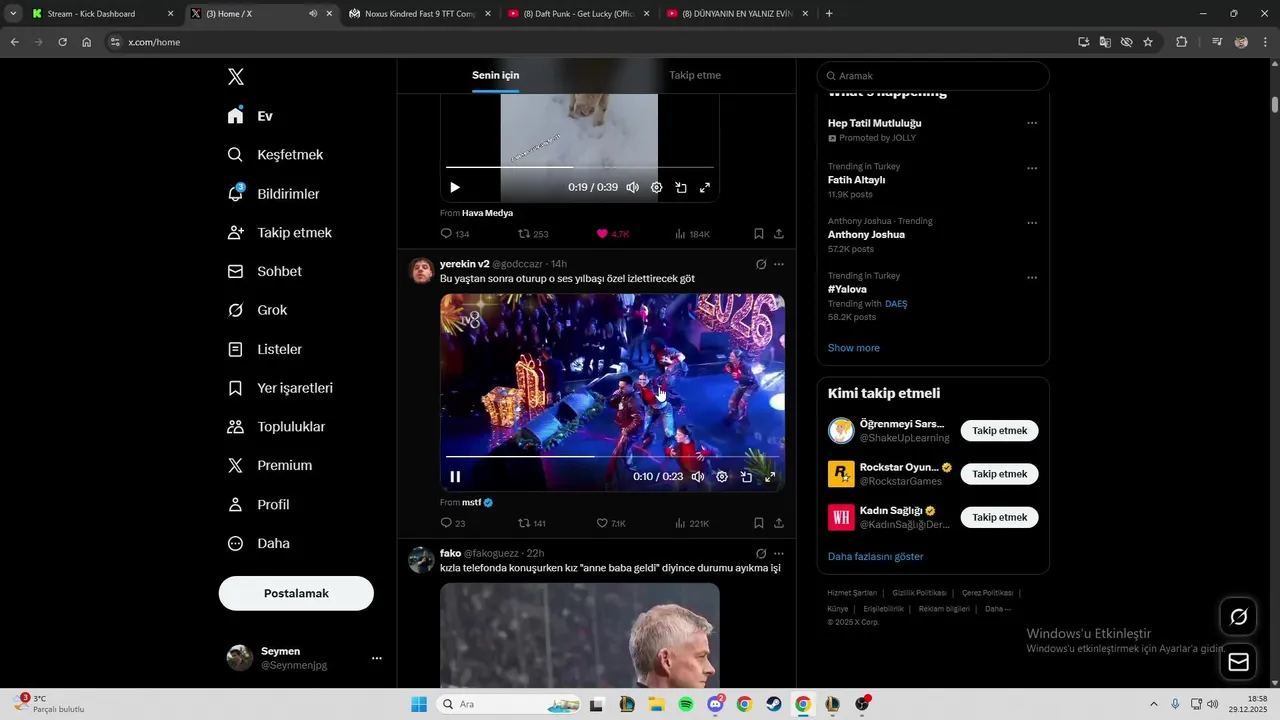Open options for Hep Tatil Mutluluğu trend
1280x720 pixels.
(1032, 123)
